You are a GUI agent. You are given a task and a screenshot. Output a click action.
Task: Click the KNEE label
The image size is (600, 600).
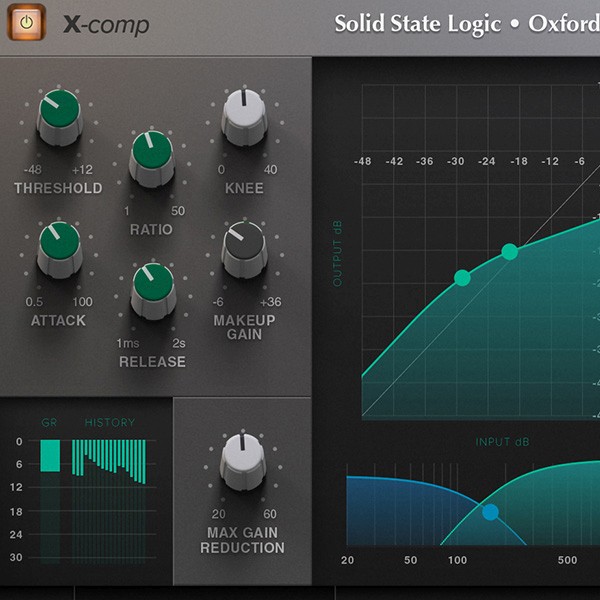click(x=244, y=188)
